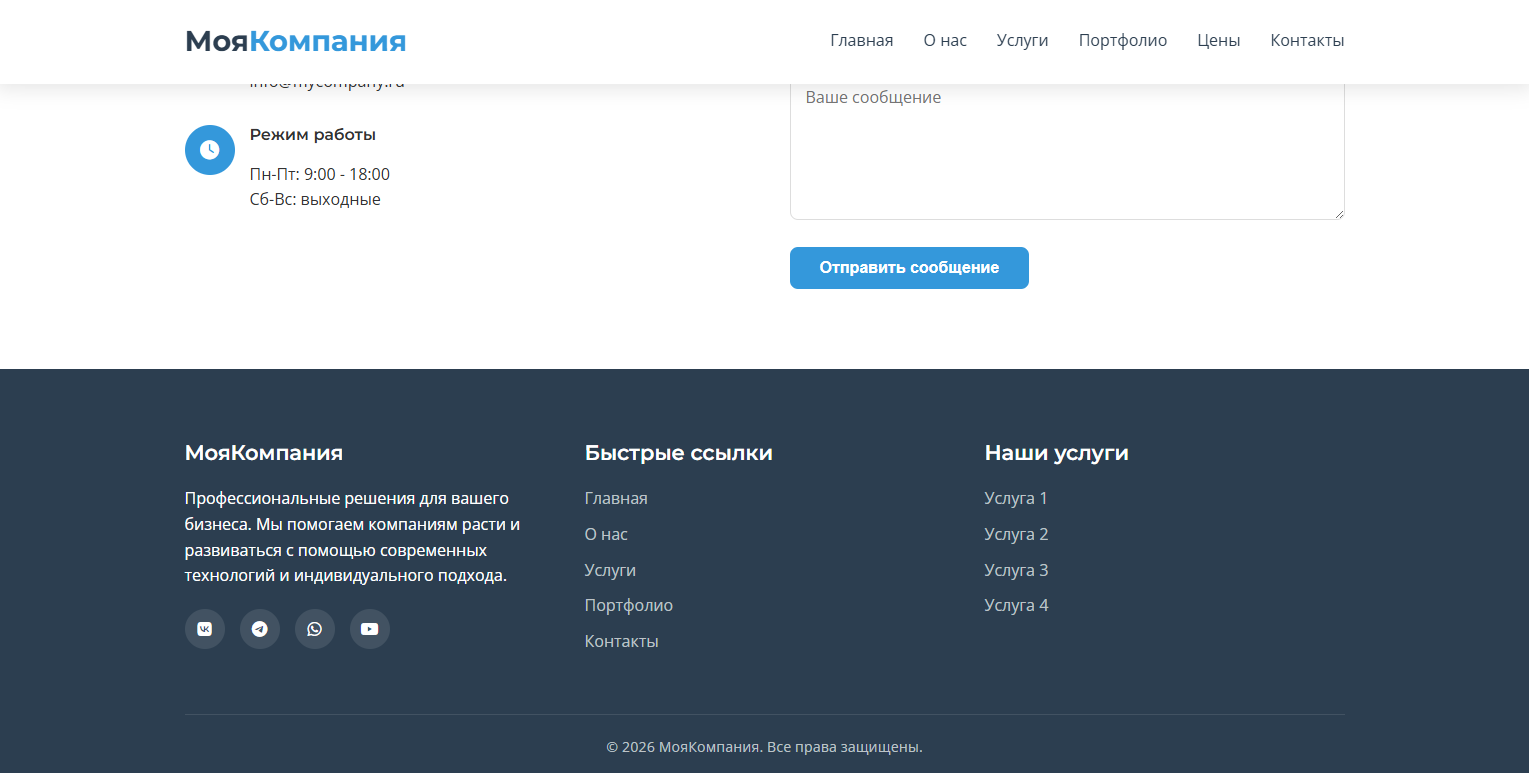Open the WhatsApp footer icon
Viewport: 1529px width, 773px height.
pyautogui.click(x=315, y=629)
